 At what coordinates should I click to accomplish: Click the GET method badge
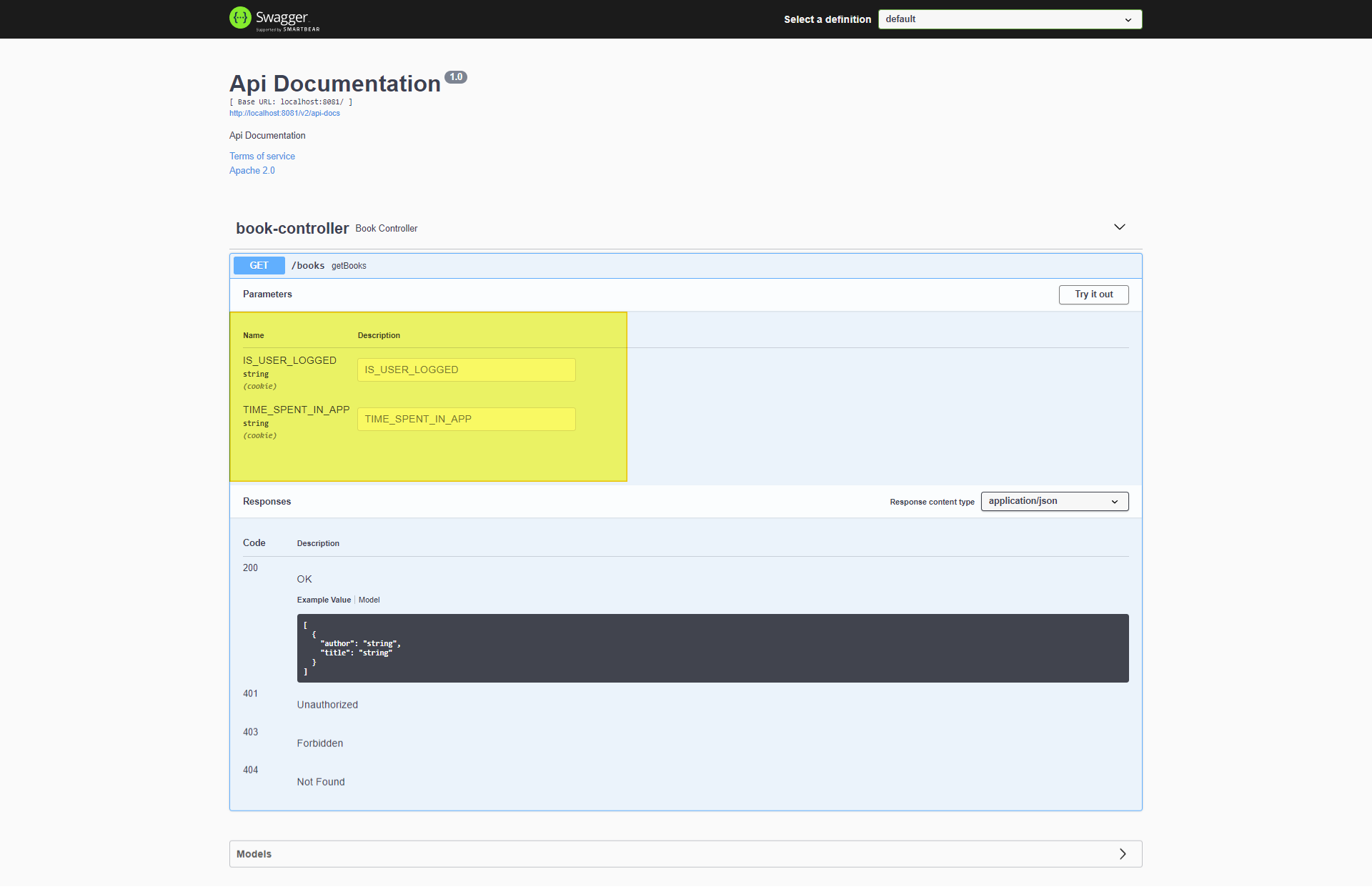click(259, 265)
